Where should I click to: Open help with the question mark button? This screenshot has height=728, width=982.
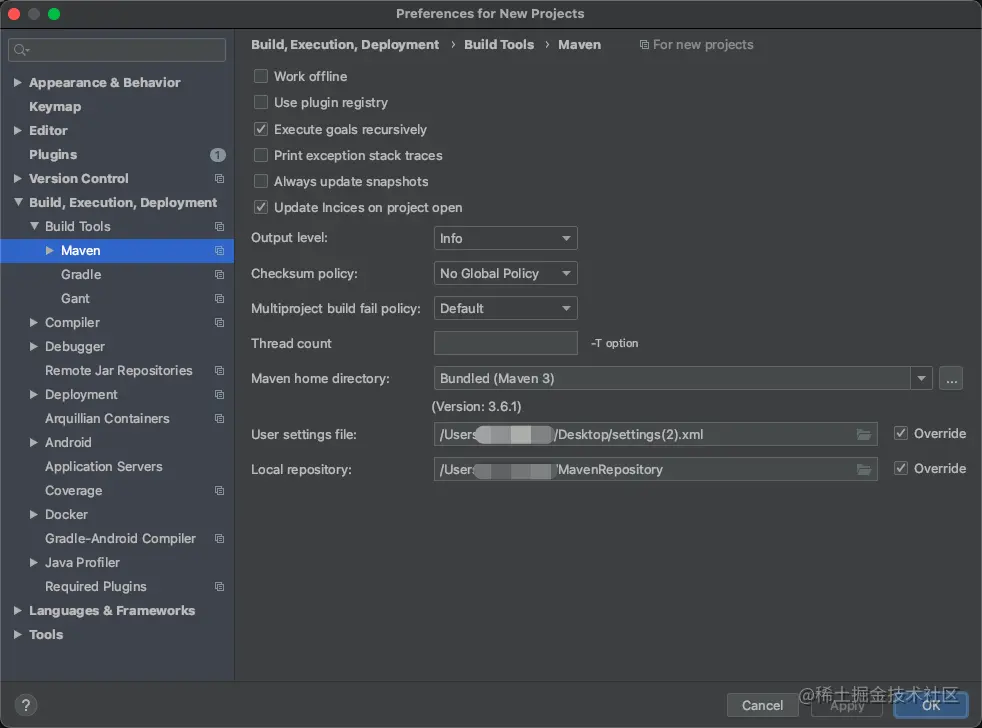(x=26, y=705)
